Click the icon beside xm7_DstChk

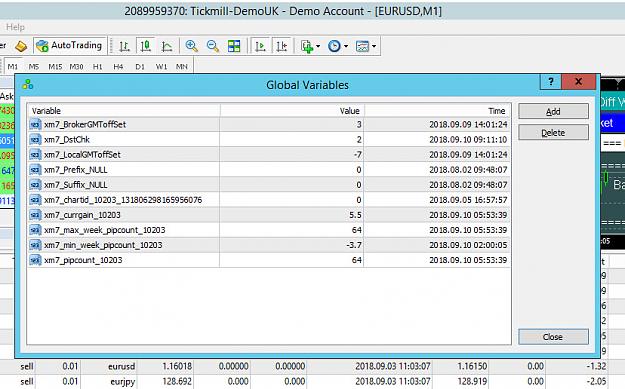point(35,139)
